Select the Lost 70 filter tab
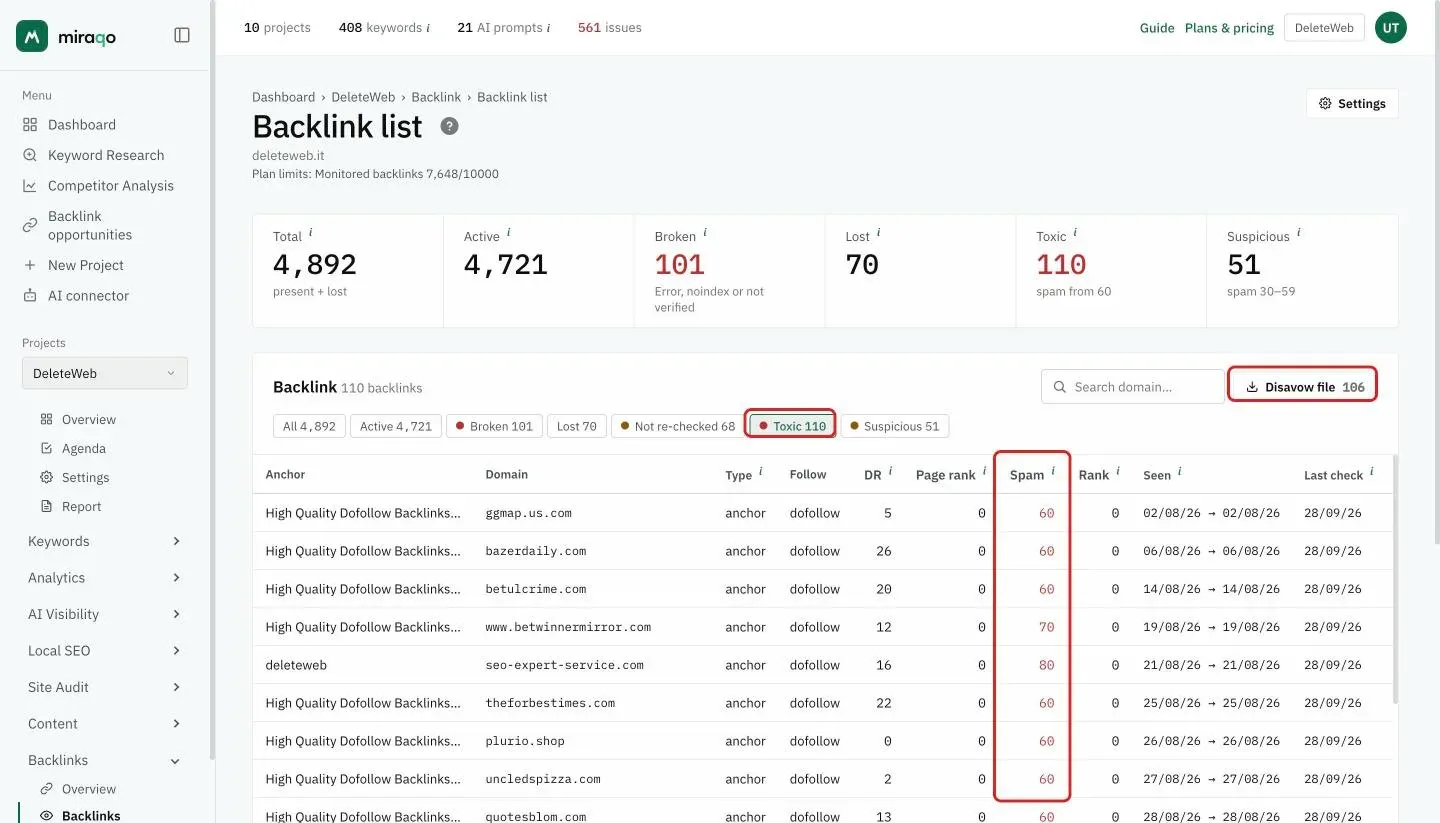This screenshot has width=1440, height=823. pos(576,426)
